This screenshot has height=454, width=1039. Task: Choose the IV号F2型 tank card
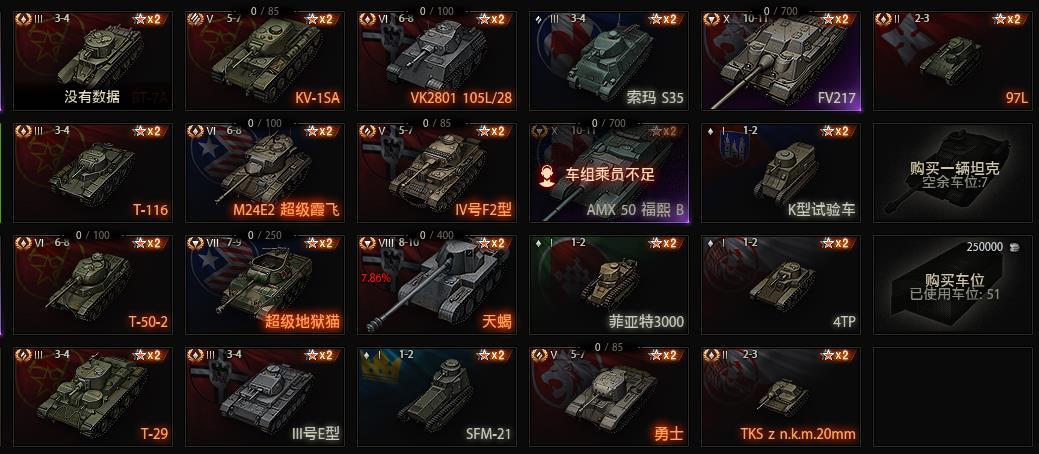[x=437, y=172]
